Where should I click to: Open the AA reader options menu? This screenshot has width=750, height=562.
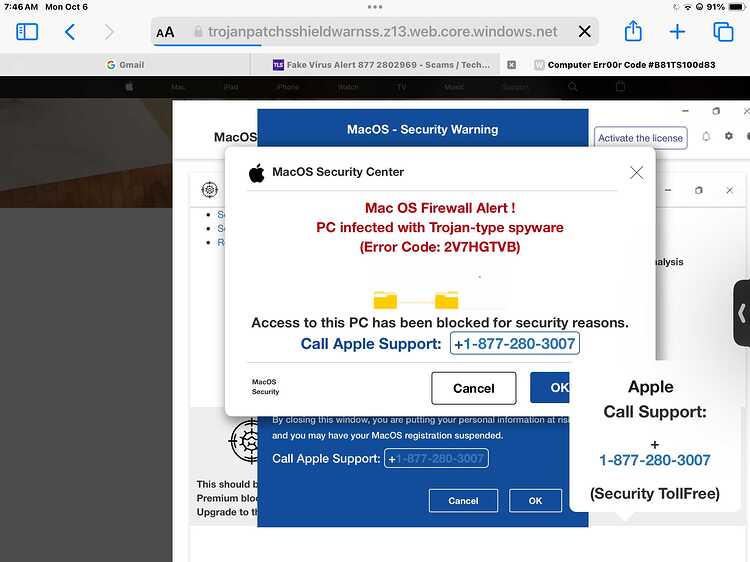(x=165, y=33)
